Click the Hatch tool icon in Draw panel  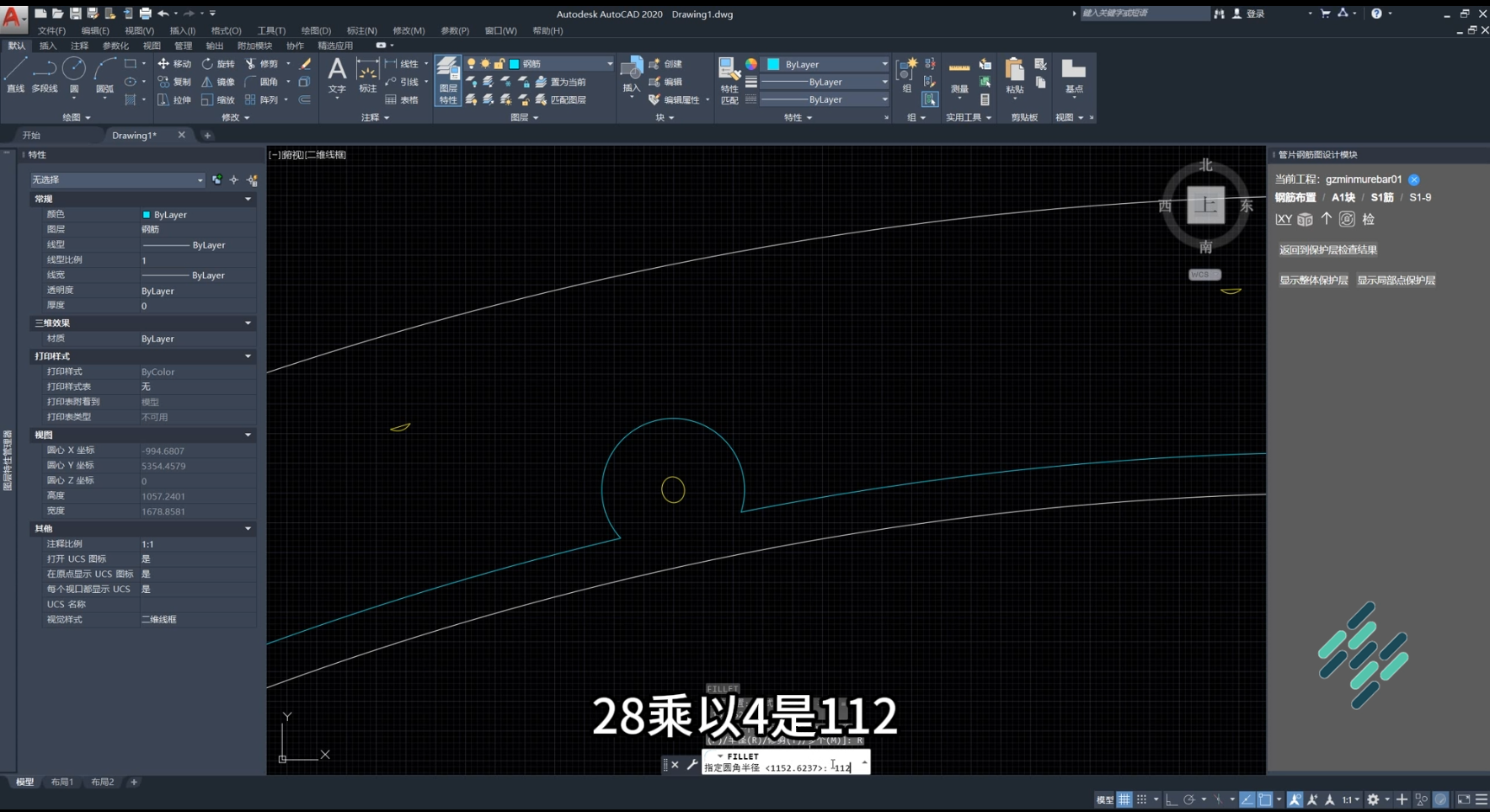(131, 99)
